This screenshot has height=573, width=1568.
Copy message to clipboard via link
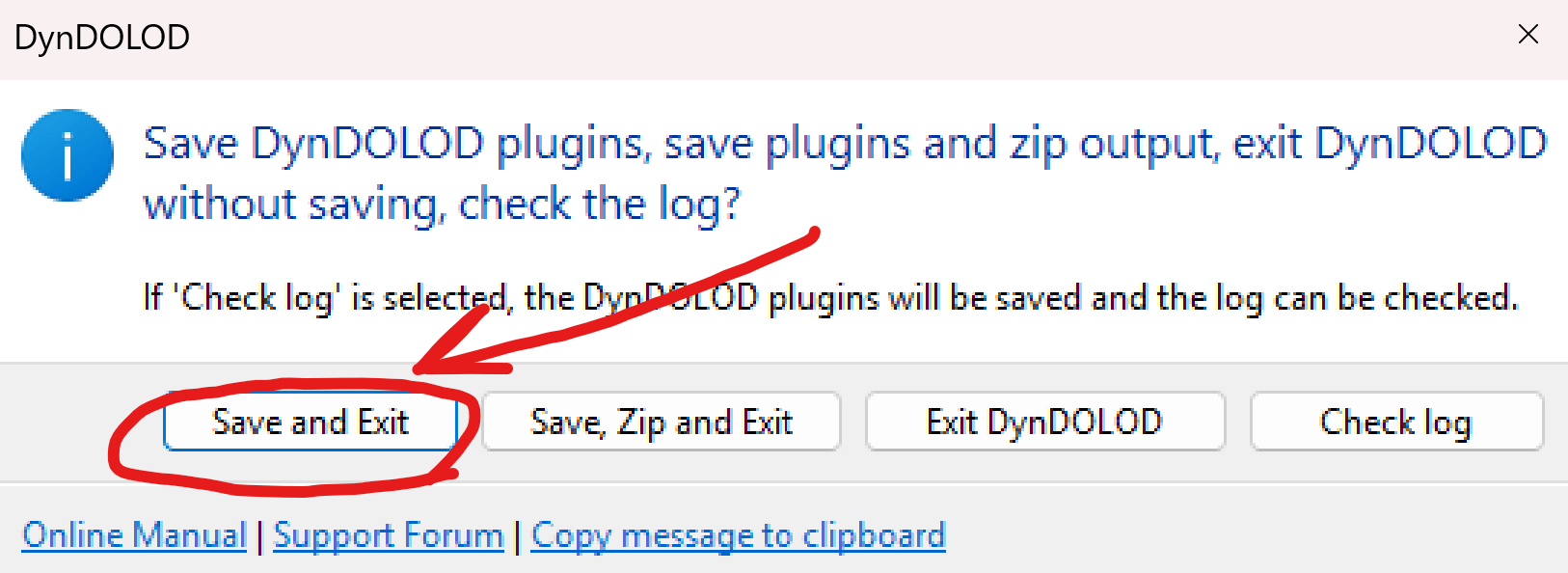coord(738,535)
